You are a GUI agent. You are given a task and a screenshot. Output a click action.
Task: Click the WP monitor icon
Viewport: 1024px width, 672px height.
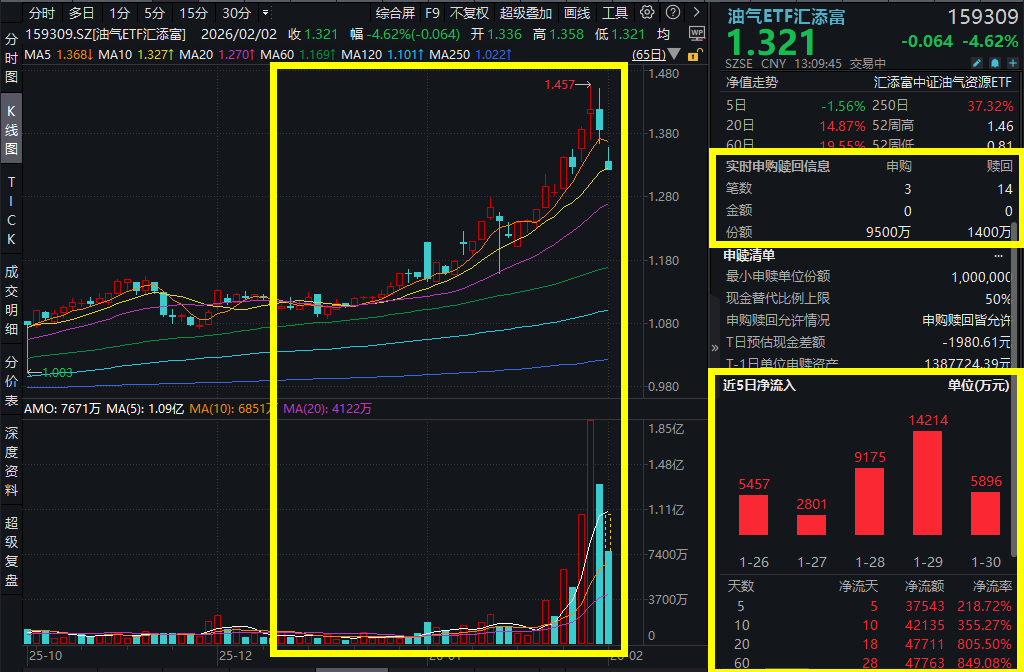[x=697, y=34]
